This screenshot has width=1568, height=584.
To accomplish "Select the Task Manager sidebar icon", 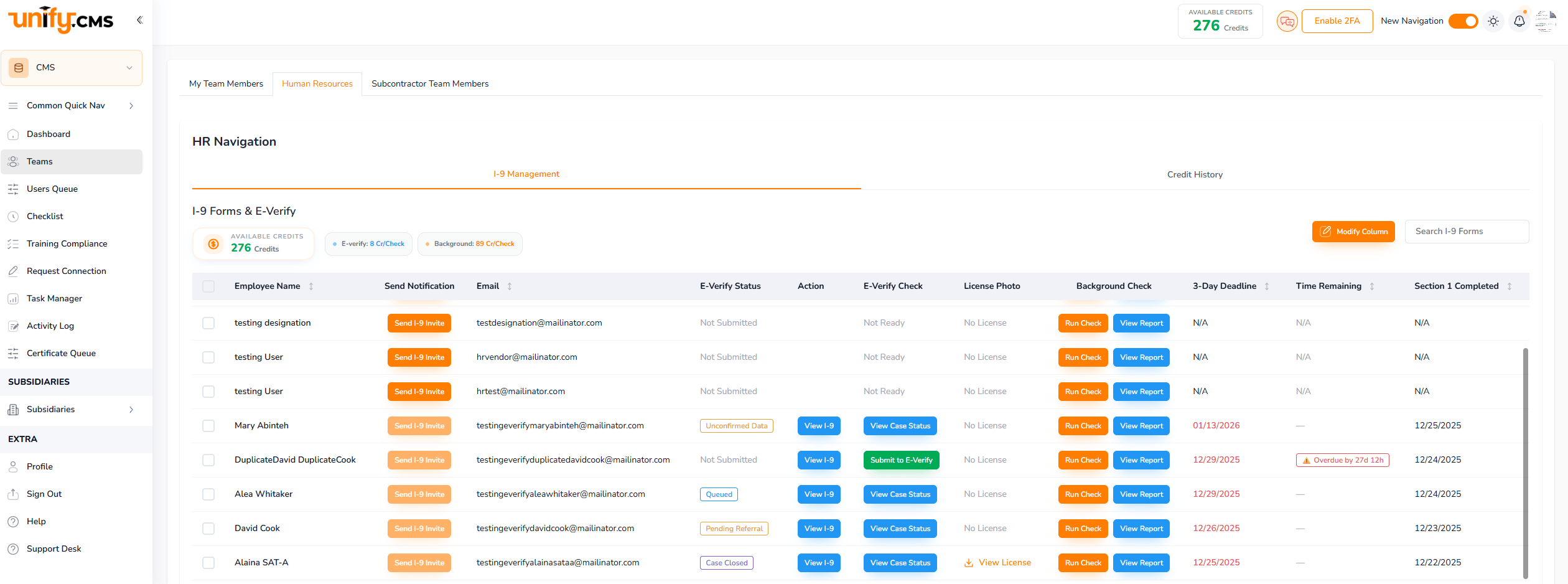I will (x=13, y=298).
